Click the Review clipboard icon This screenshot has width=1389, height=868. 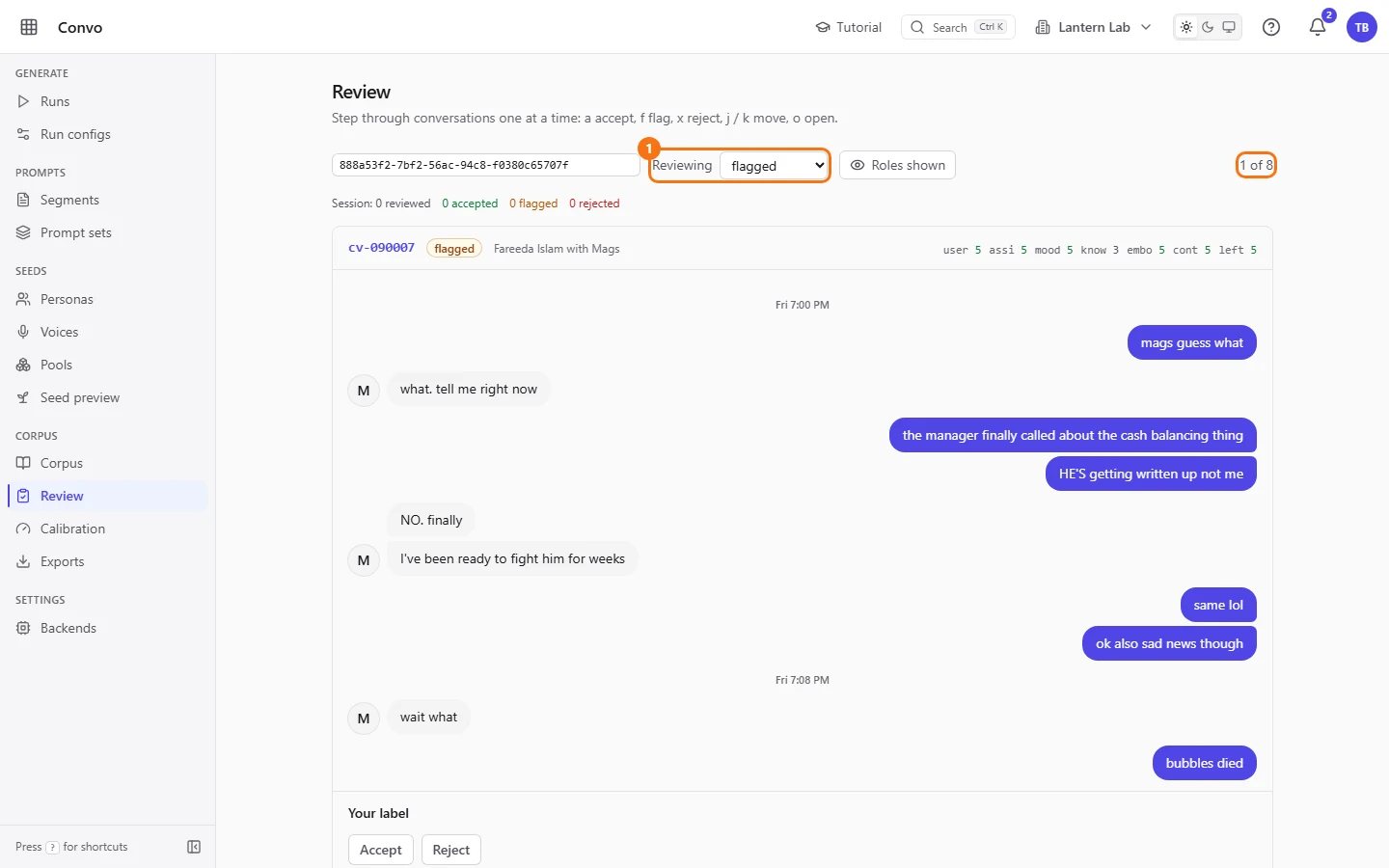pyautogui.click(x=23, y=496)
